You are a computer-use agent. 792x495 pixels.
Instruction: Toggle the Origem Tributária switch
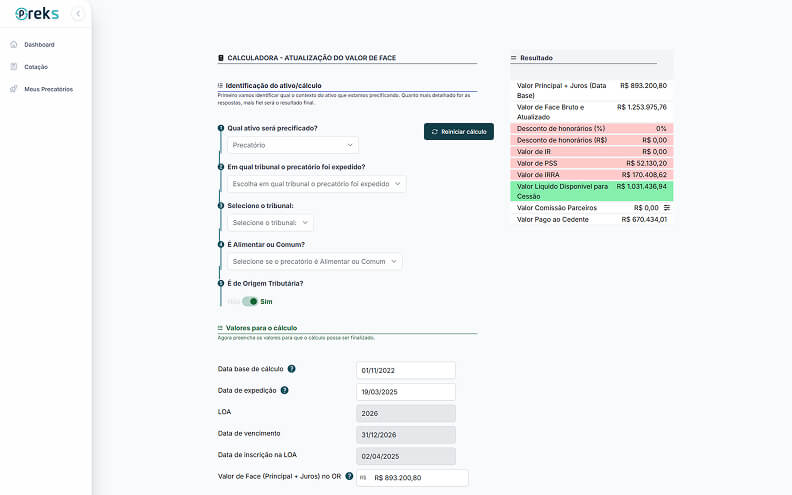(249, 301)
